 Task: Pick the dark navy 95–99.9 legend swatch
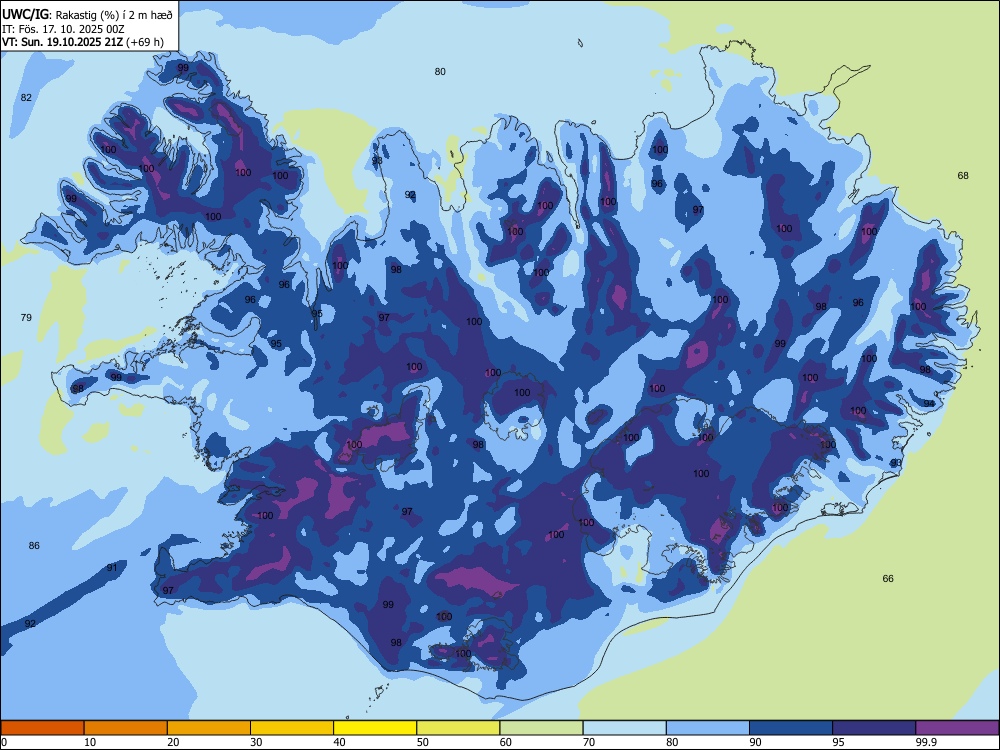(x=874, y=728)
